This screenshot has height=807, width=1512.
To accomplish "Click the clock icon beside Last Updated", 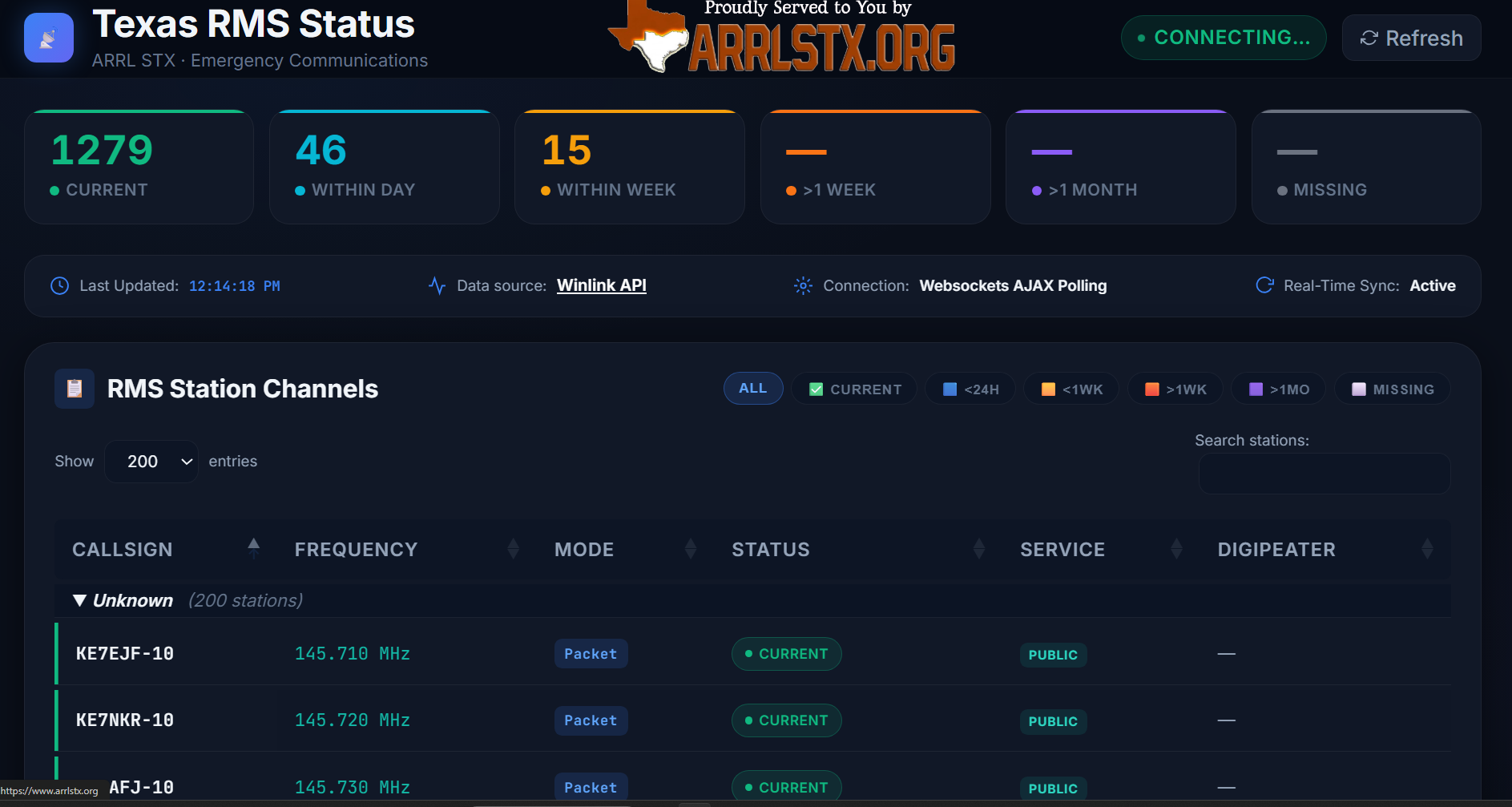I will pos(60,286).
